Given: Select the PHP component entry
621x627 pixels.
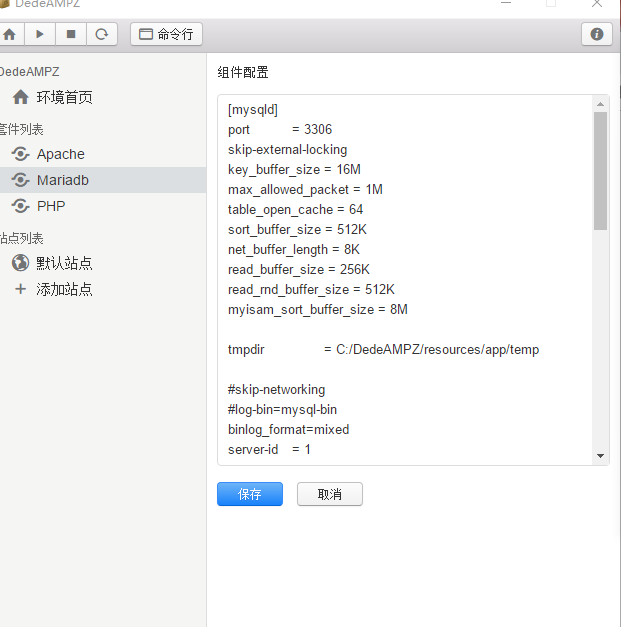Looking at the screenshot, I should [50, 206].
